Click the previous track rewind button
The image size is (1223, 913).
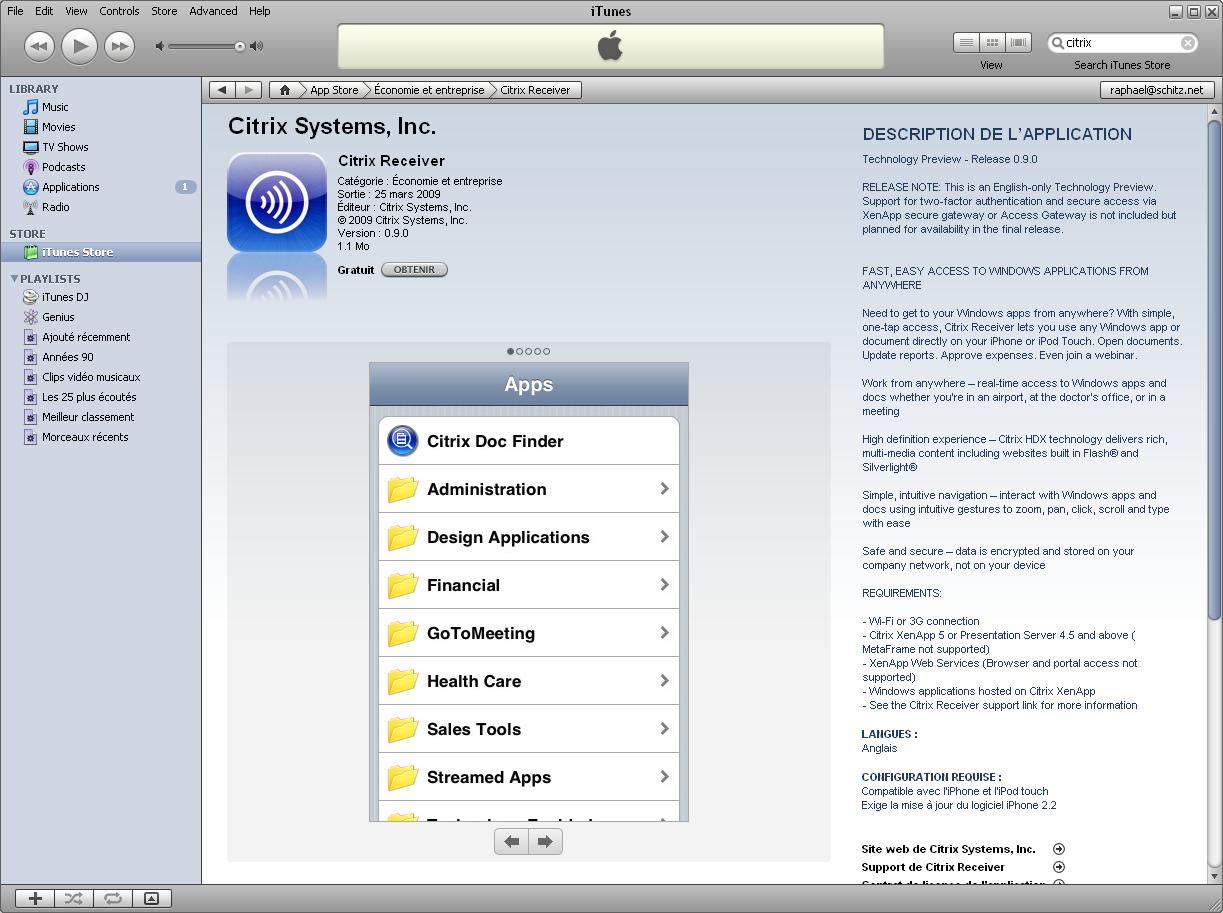pos(39,46)
